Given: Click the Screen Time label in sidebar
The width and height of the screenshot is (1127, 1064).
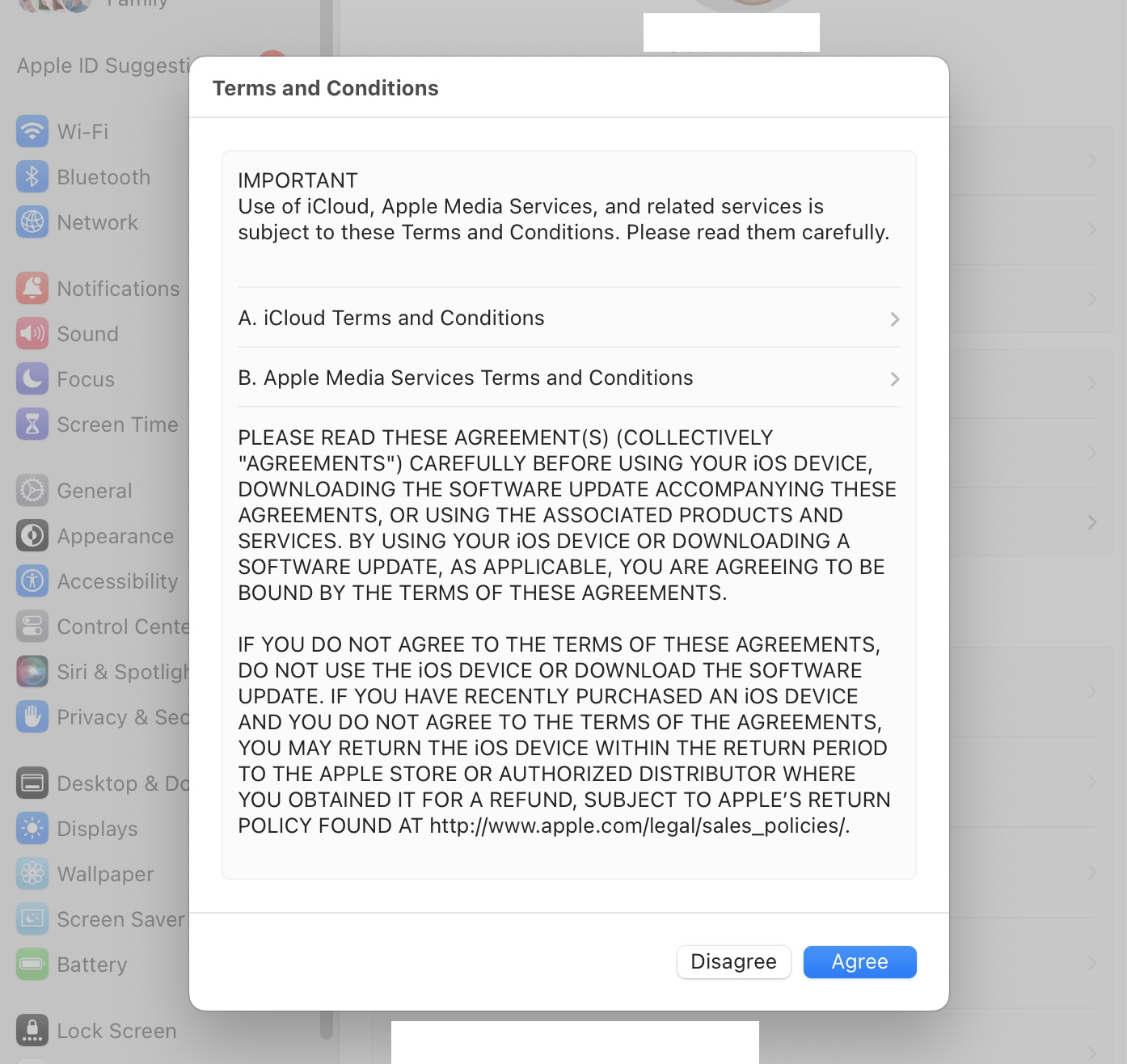Looking at the screenshot, I should (118, 424).
